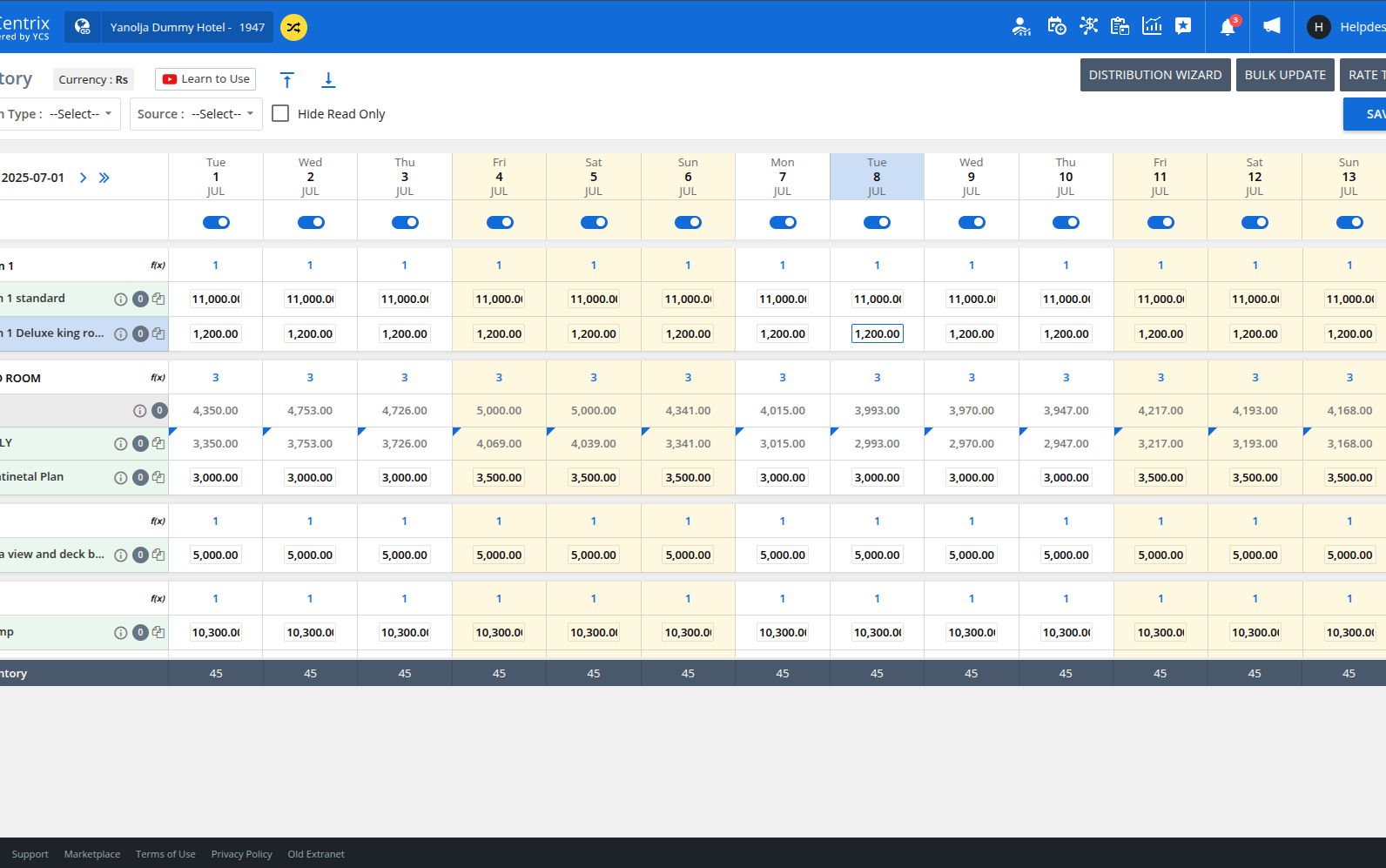
Task: Click the 1,200.00 rate field for Tue 8 Jul
Action: pyautogui.click(x=877, y=333)
